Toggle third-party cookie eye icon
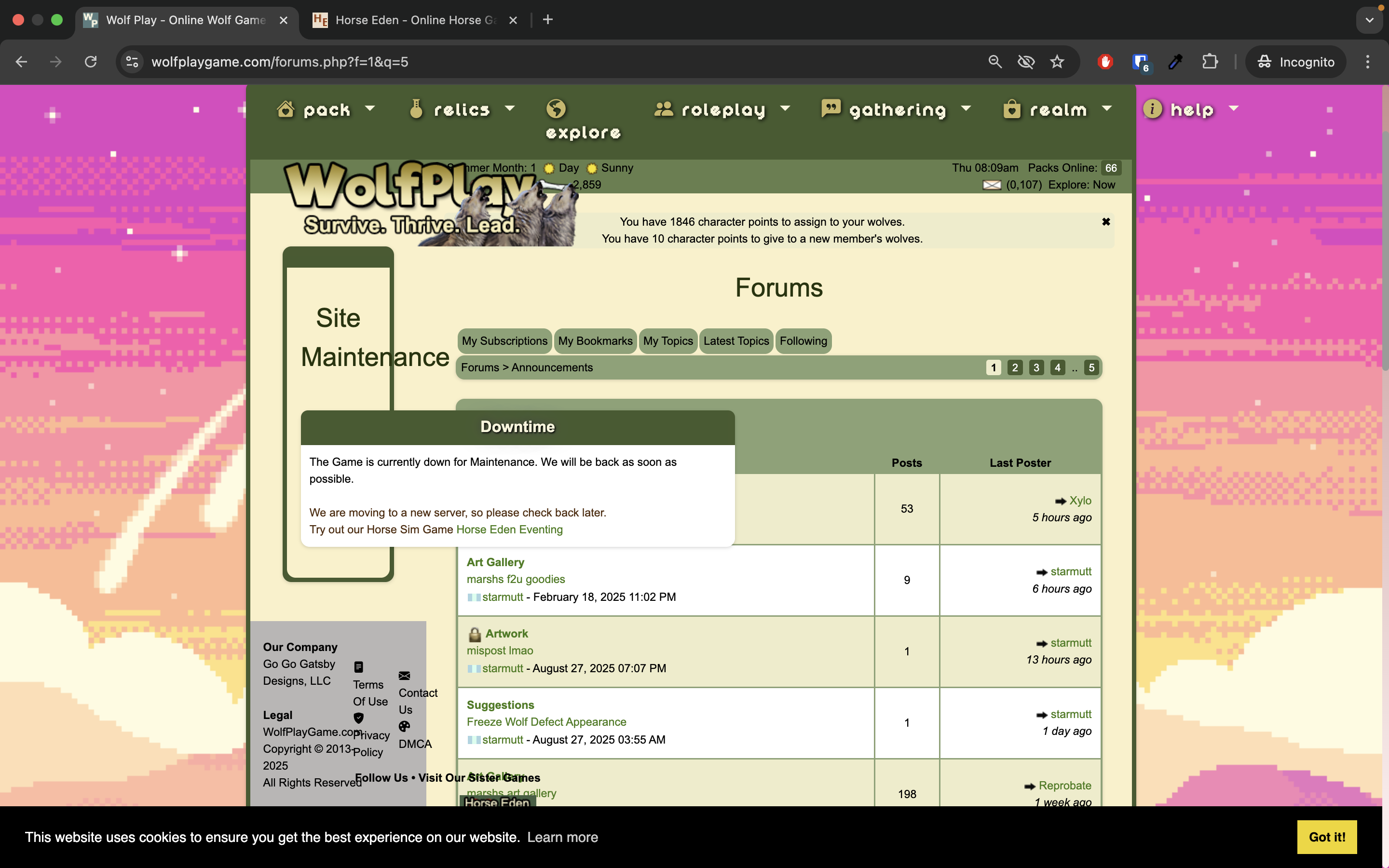 tap(1026, 61)
